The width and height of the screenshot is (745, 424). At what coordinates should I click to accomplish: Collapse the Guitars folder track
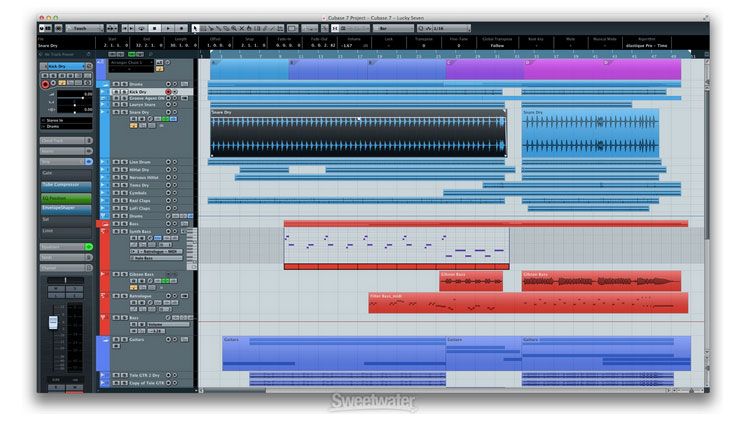[x=104, y=339]
